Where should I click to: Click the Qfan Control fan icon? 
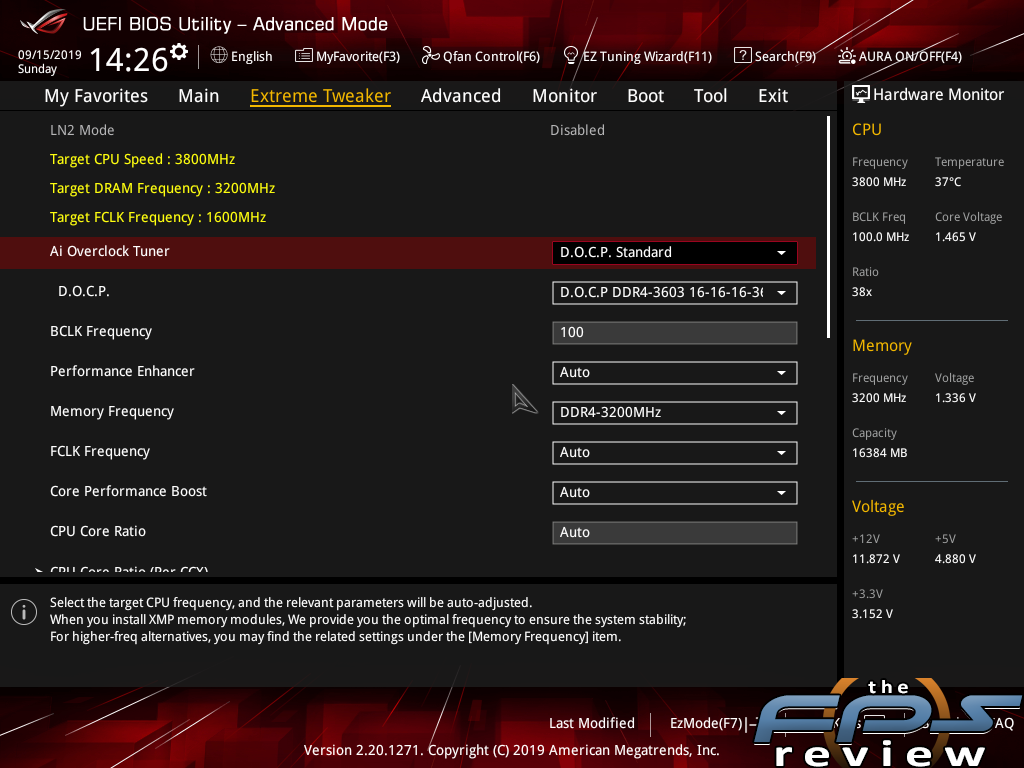(430, 56)
